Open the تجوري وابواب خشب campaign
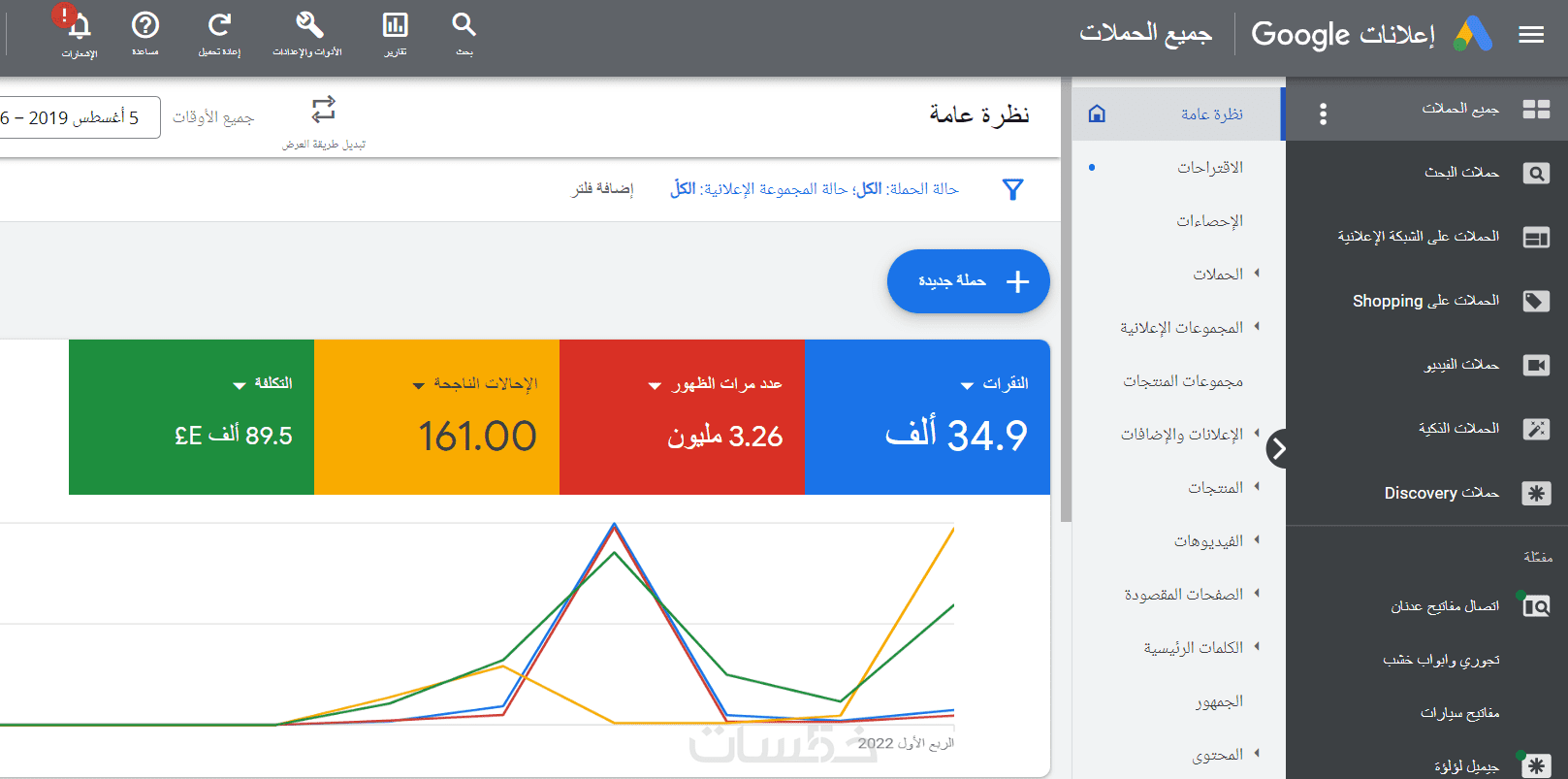This screenshot has height=779, width=1568. pos(1441,660)
